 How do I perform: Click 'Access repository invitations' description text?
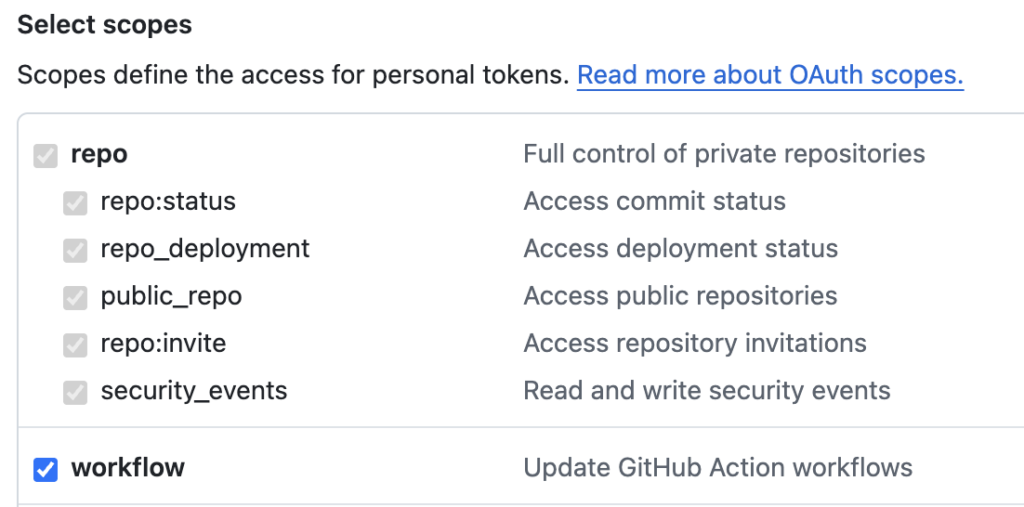(695, 344)
